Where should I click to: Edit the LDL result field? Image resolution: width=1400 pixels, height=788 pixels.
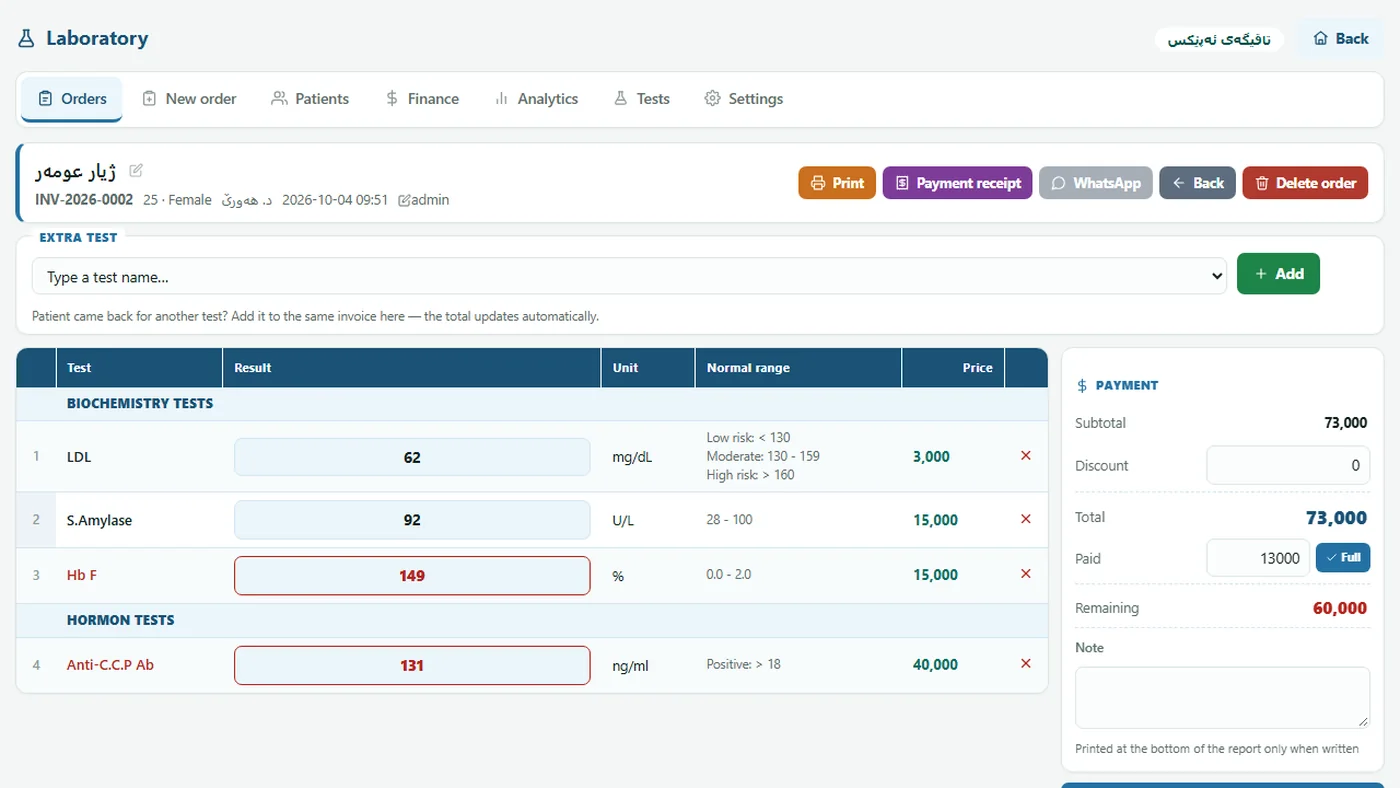pyautogui.click(x=412, y=457)
